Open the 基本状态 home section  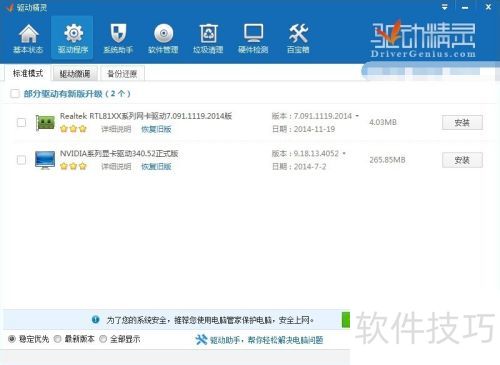pyautogui.click(x=28, y=39)
